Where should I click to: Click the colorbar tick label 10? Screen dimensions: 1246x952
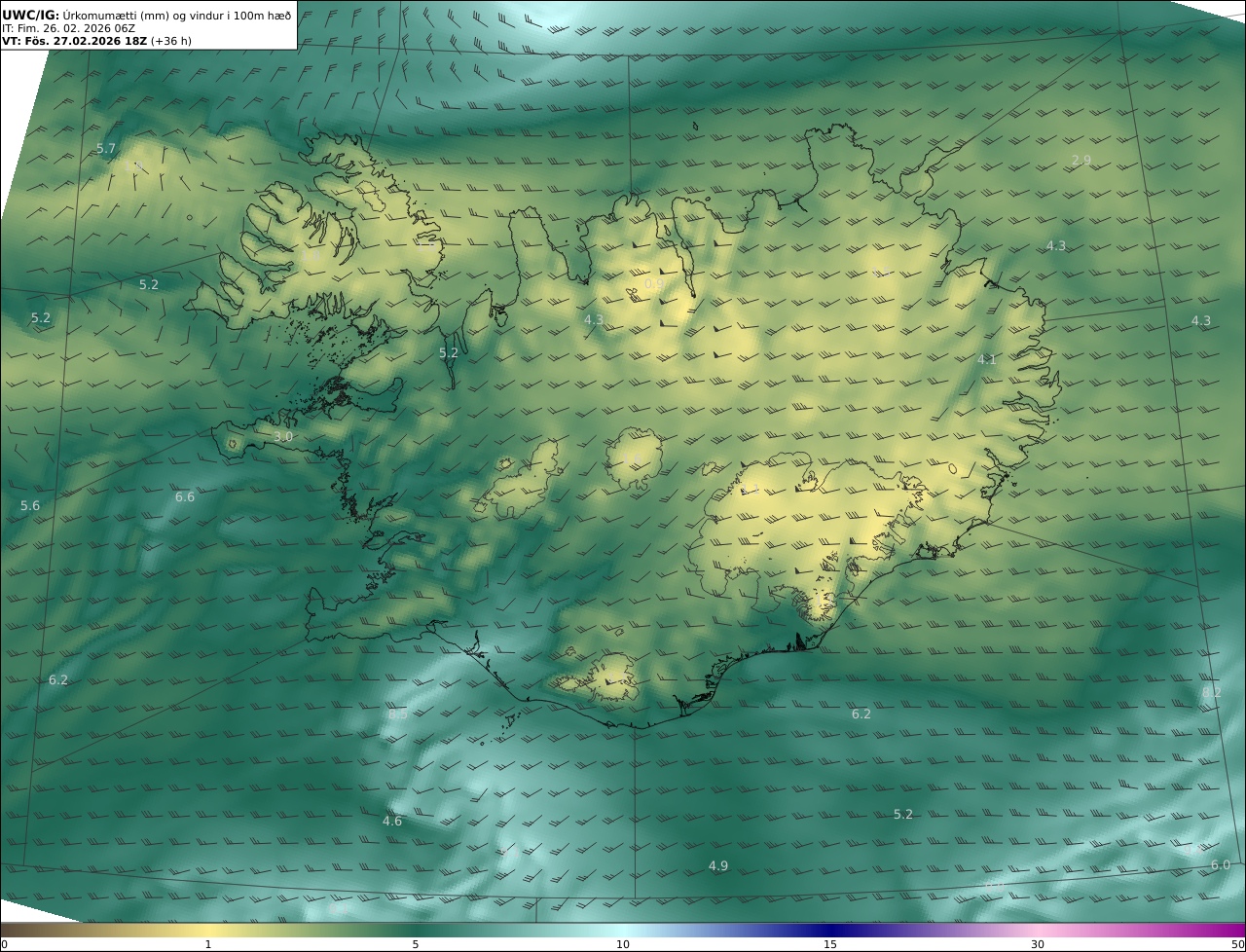click(623, 944)
